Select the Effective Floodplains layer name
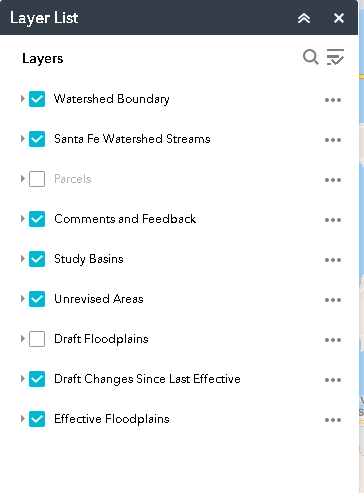 pyautogui.click(x=112, y=419)
